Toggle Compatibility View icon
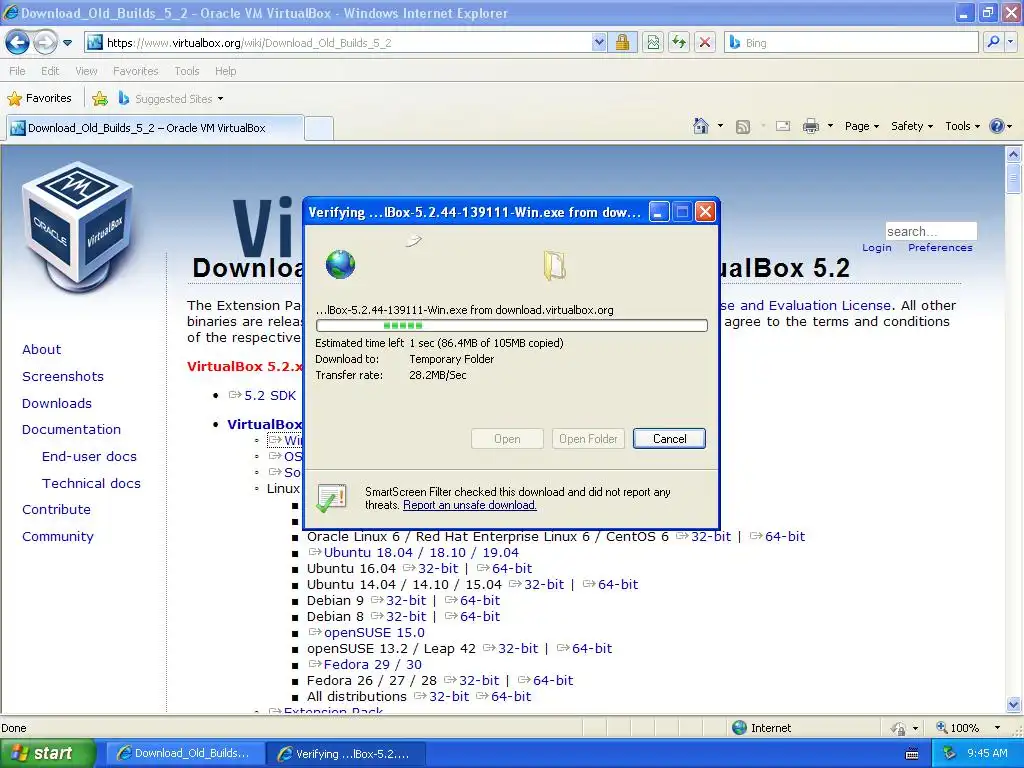Viewport: 1024px width, 768px height. pyautogui.click(x=653, y=43)
